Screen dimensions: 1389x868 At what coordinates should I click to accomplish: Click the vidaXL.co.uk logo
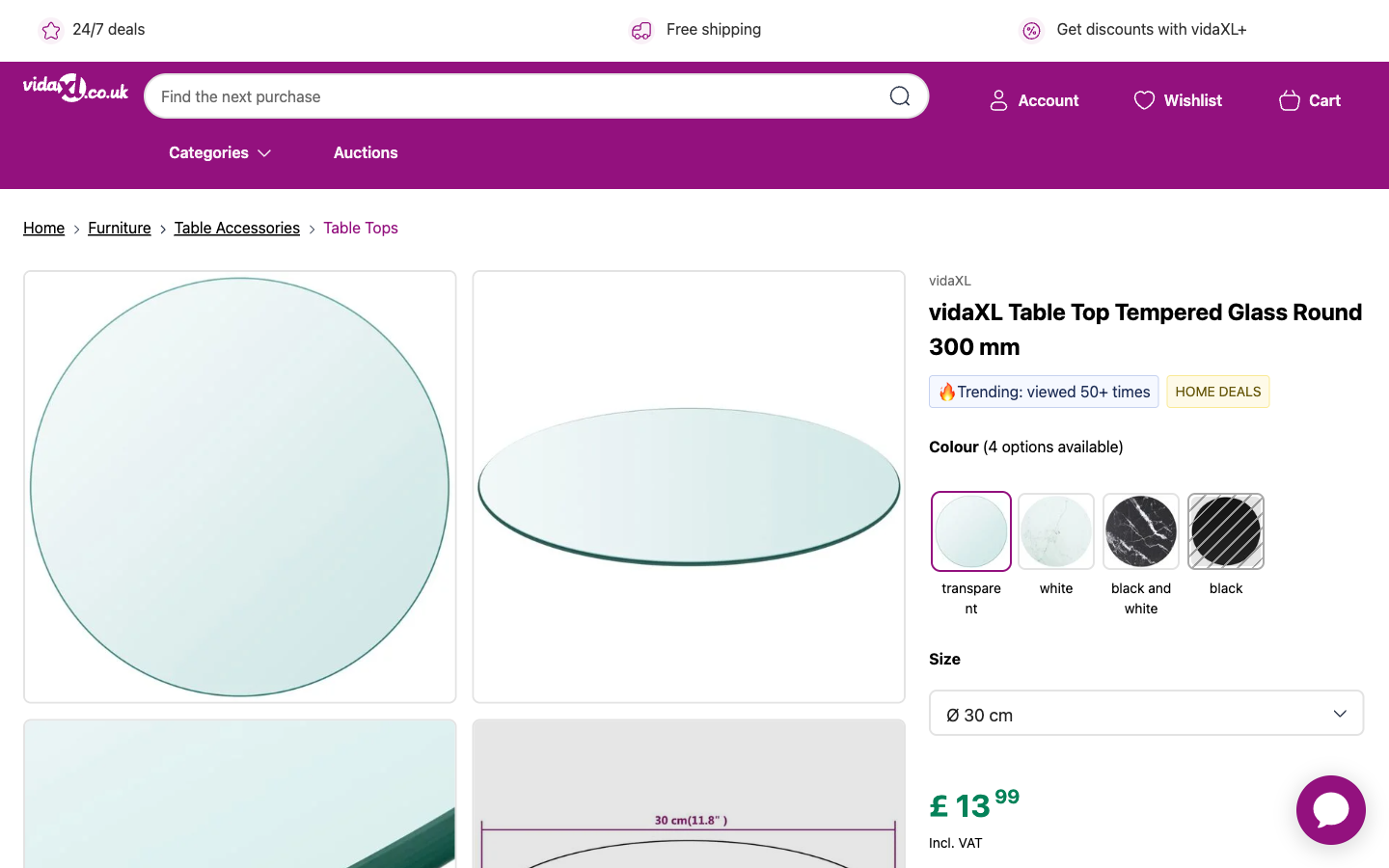tap(75, 89)
